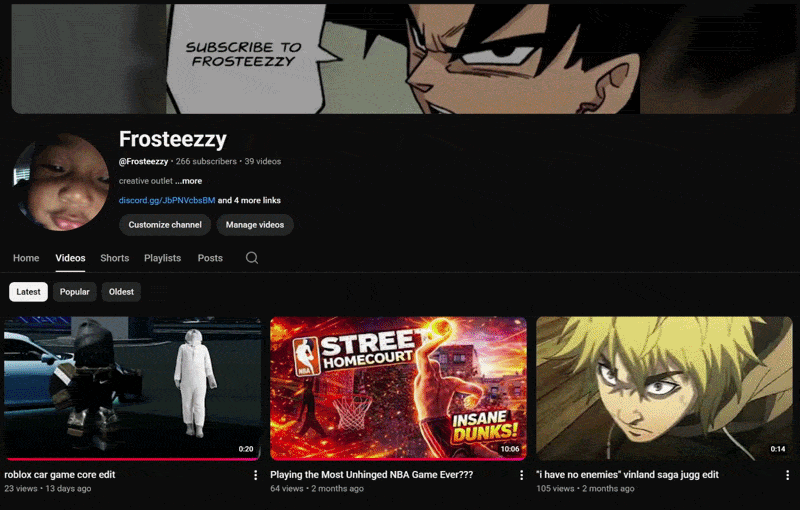Open Playing the Most Unhinged NBA Game title
The width and height of the screenshot is (800, 510).
371,475
